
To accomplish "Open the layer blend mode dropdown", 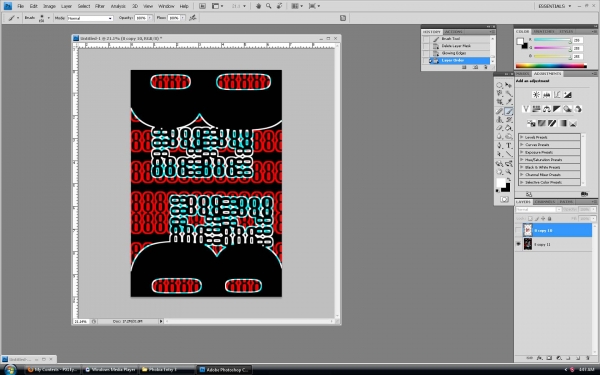I will (538, 209).
